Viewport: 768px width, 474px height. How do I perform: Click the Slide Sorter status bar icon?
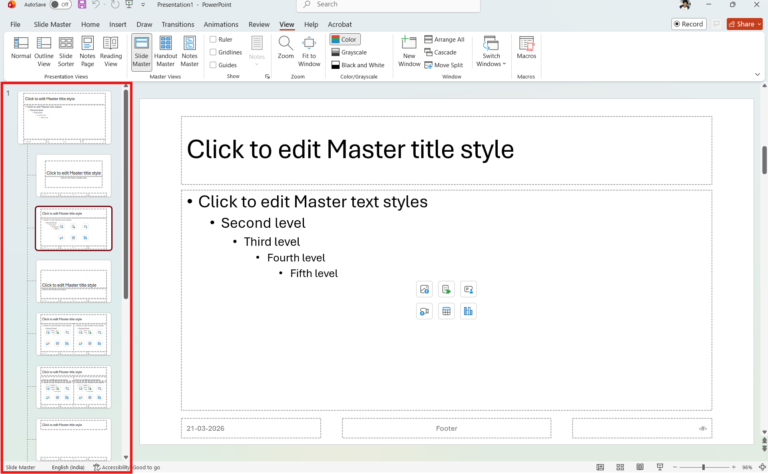pyautogui.click(x=620, y=467)
